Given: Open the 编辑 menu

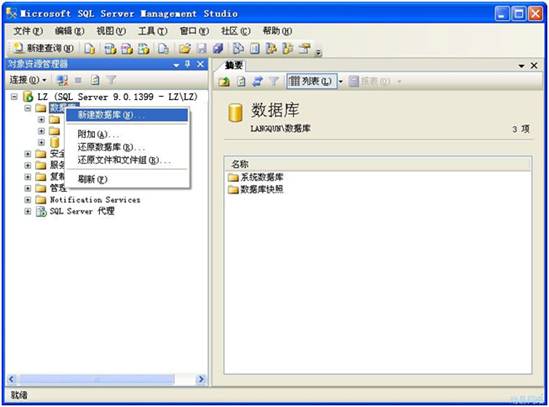Looking at the screenshot, I should [x=69, y=31].
